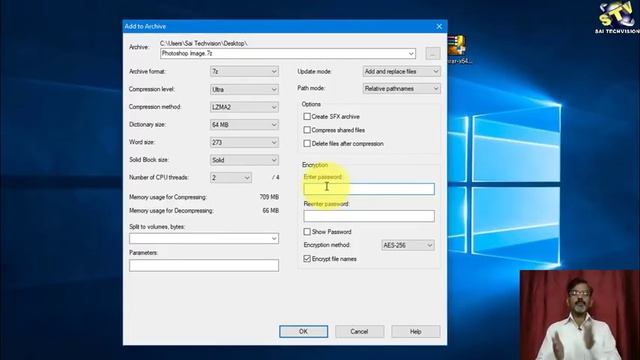The image size is (640, 360).
Task: Click the Cancel button
Action: (x=359, y=331)
